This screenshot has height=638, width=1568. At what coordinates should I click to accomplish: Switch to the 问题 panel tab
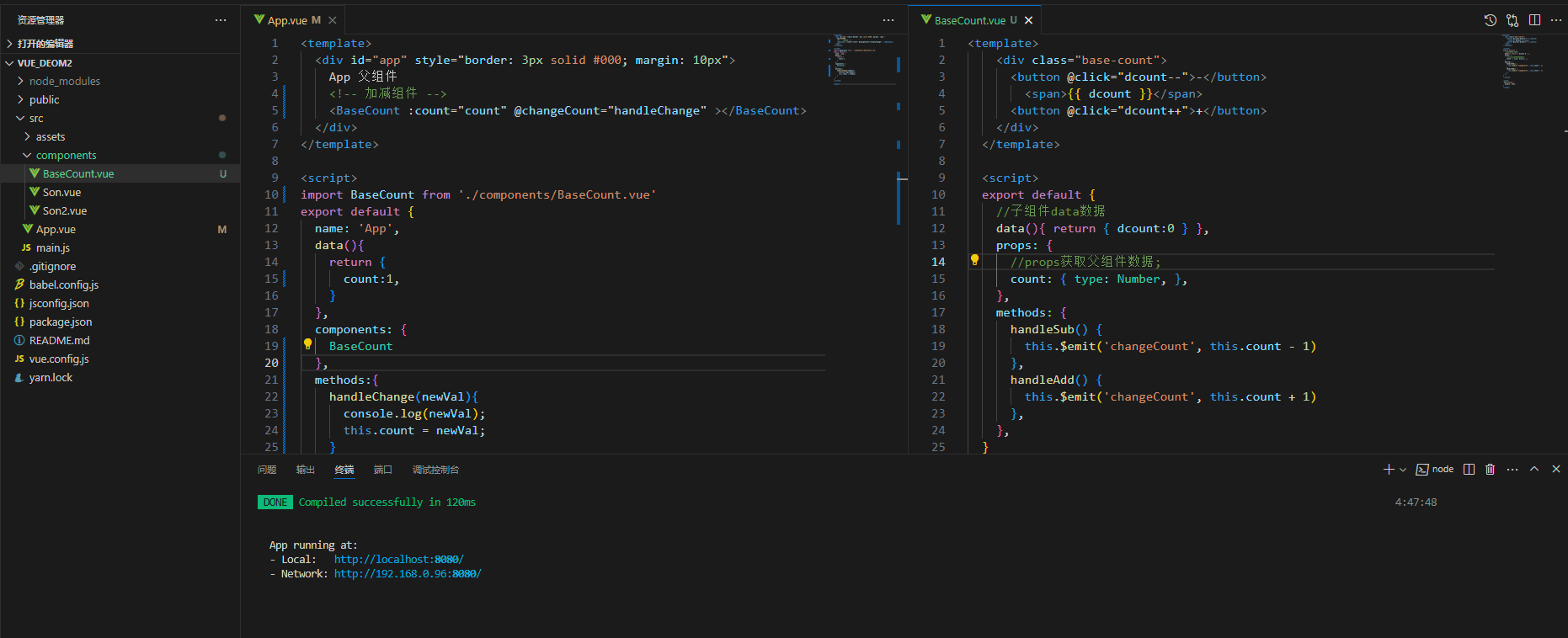(267, 470)
